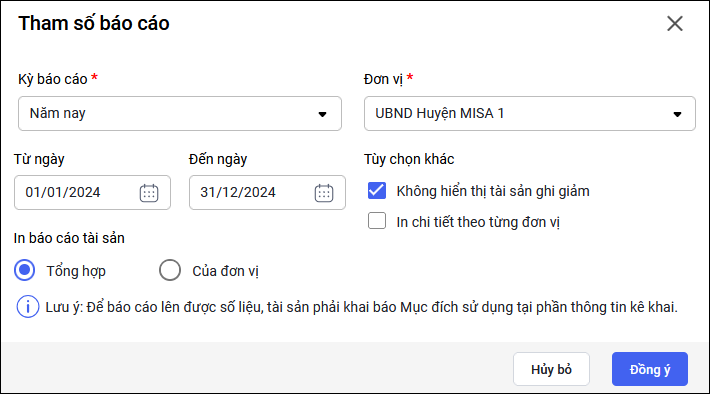Image resolution: width=710 pixels, height=394 pixels.
Task: Open the Đến ngày calendar picker icon
Action: [x=324, y=193]
